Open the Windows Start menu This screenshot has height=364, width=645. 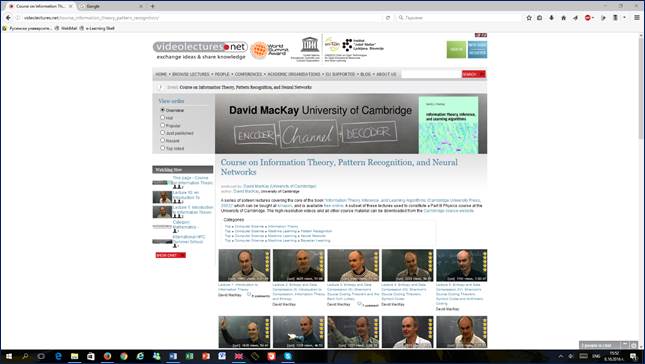[x=8, y=356]
